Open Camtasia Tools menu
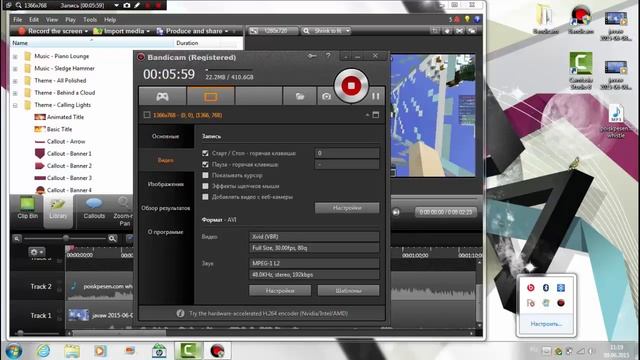This screenshot has height=360, width=640. pos(90,20)
